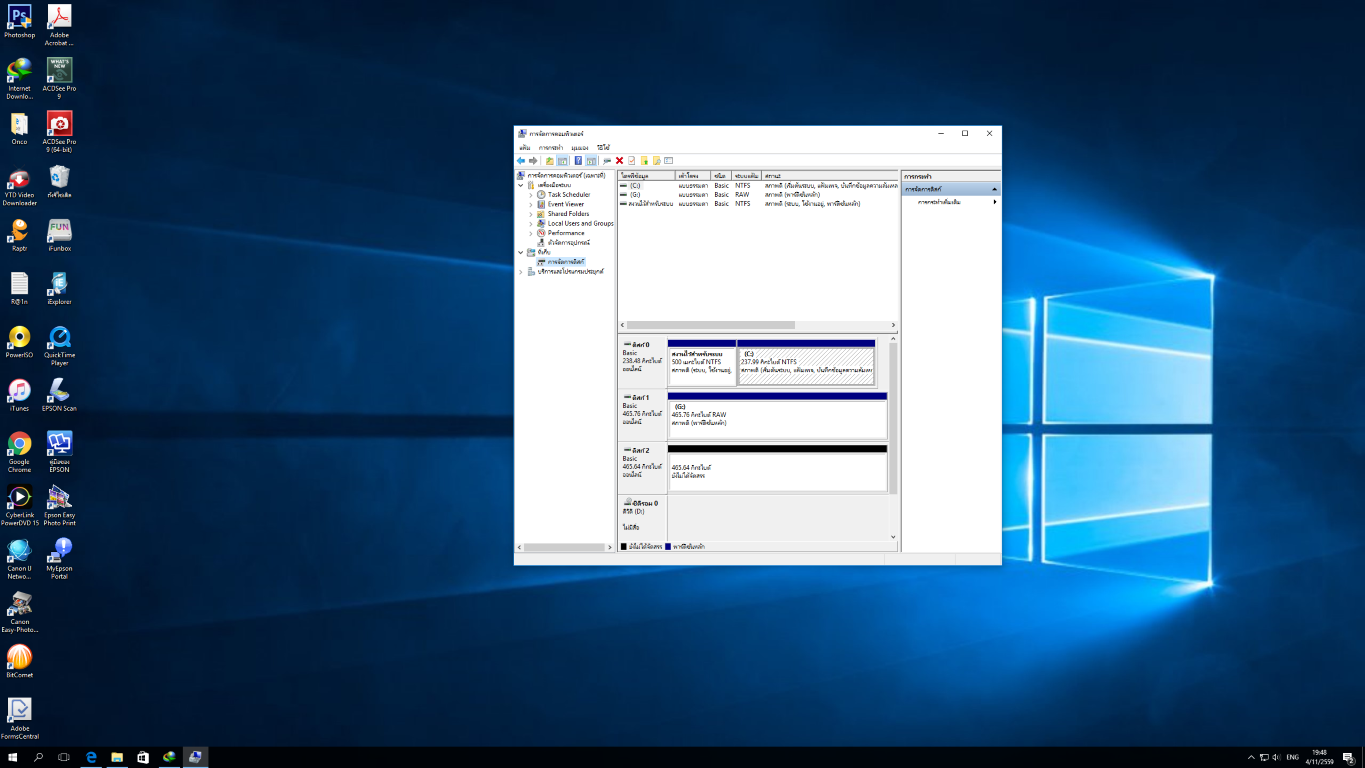1365x768 pixels.
Task: Select Event Viewer in the tree
Action: [565, 204]
